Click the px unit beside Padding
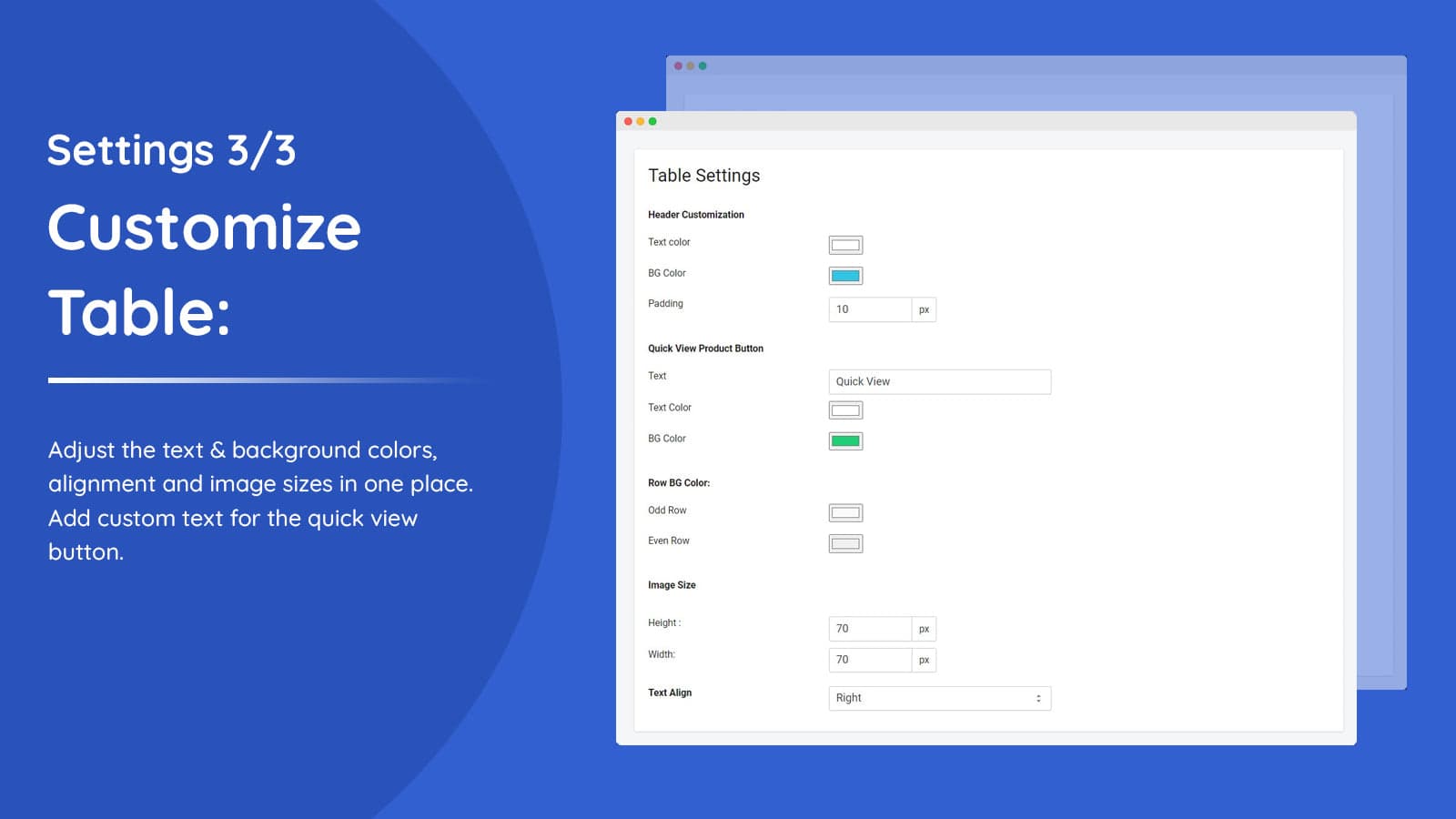The image size is (1456, 819). point(924,309)
